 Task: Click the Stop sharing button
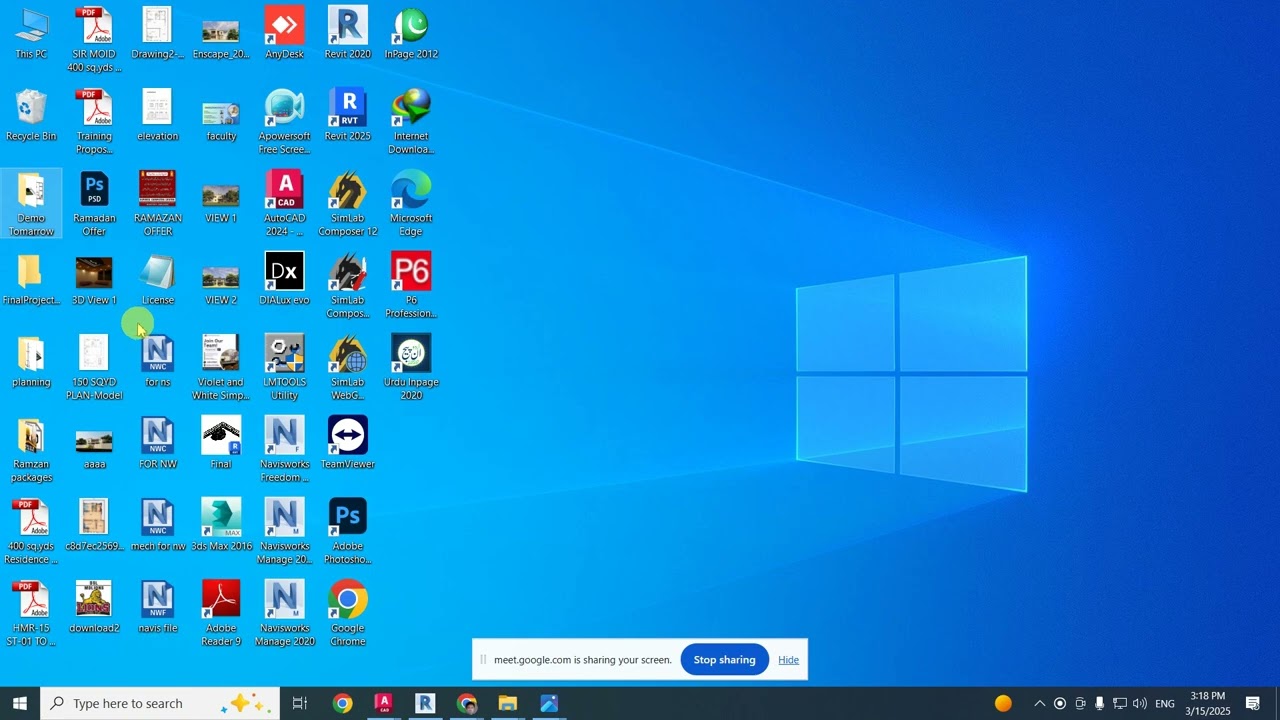(725, 660)
